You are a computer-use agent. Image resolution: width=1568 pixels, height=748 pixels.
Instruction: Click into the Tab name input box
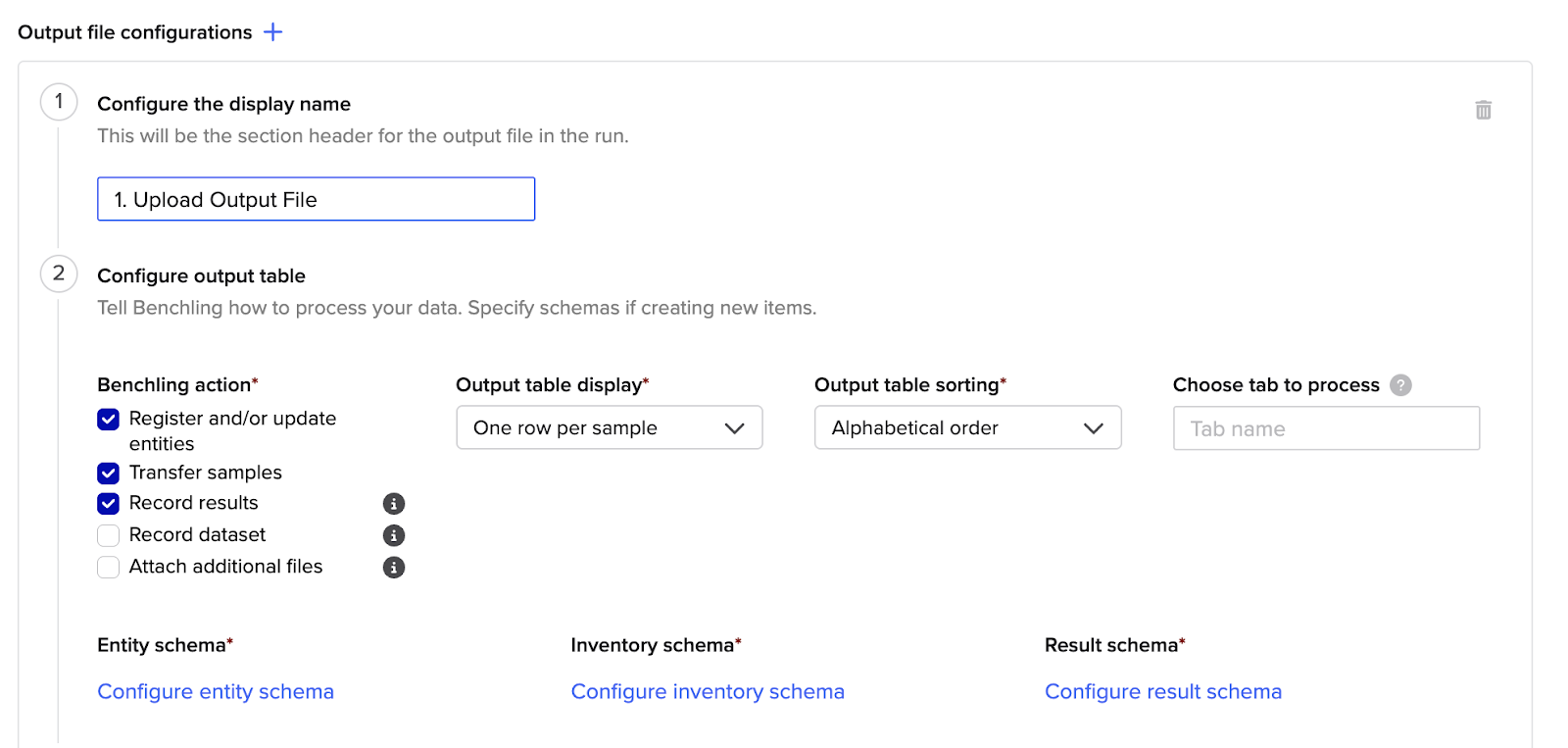pos(1326,429)
